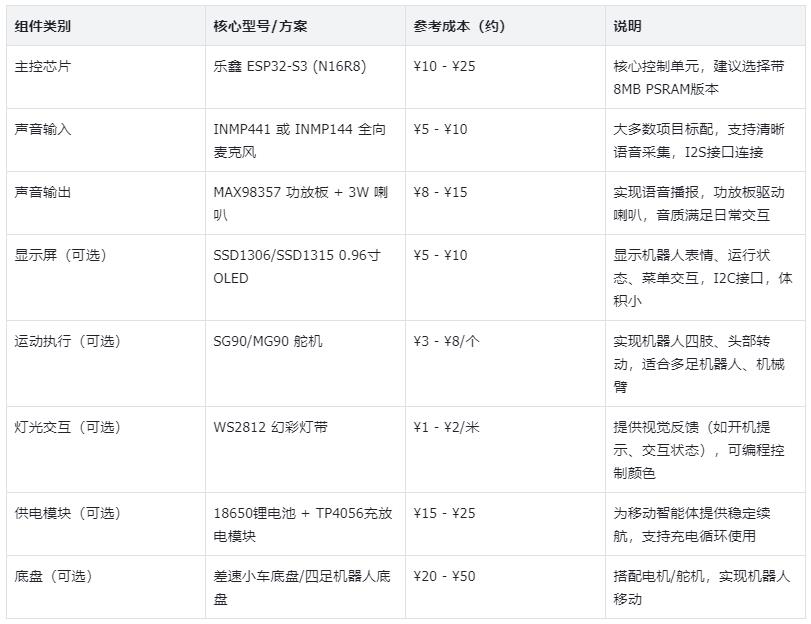
Task: Select the 运动执行（可选） cell
Action: (x=106, y=364)
